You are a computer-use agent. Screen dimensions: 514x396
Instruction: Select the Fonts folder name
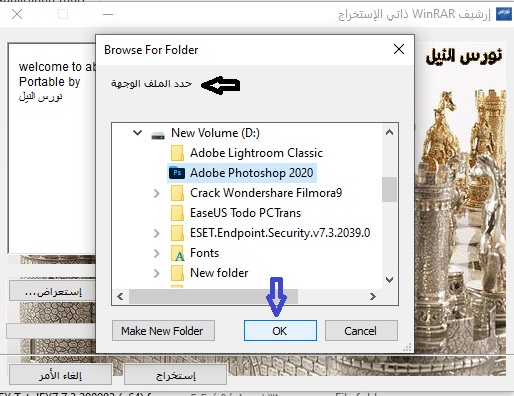coord(204,253)
